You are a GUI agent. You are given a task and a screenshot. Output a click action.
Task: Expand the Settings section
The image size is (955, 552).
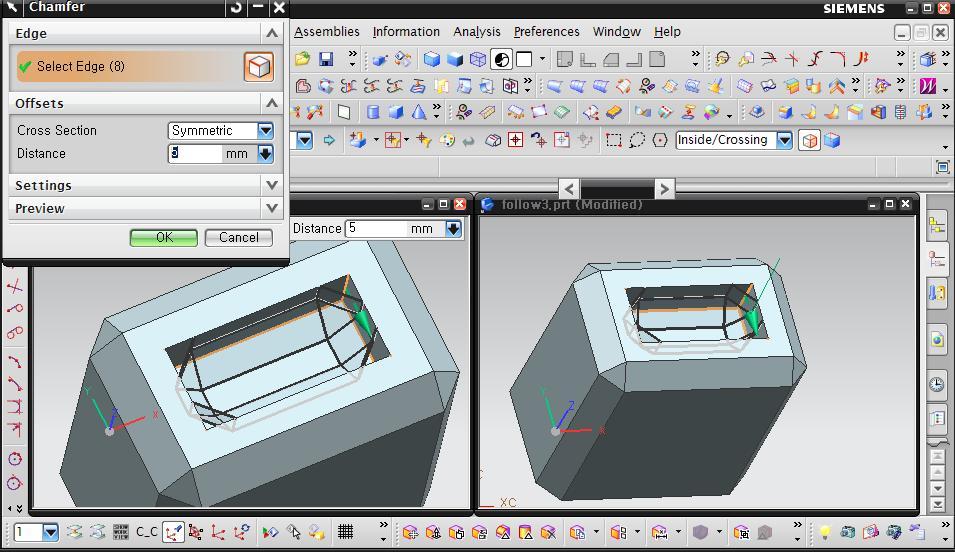pyautogui.click(x=271, y=185)
